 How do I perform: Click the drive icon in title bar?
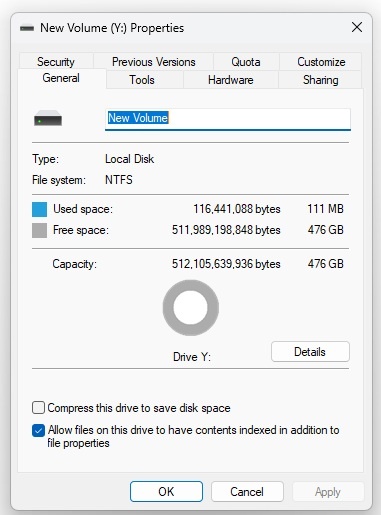pos(27,28)
